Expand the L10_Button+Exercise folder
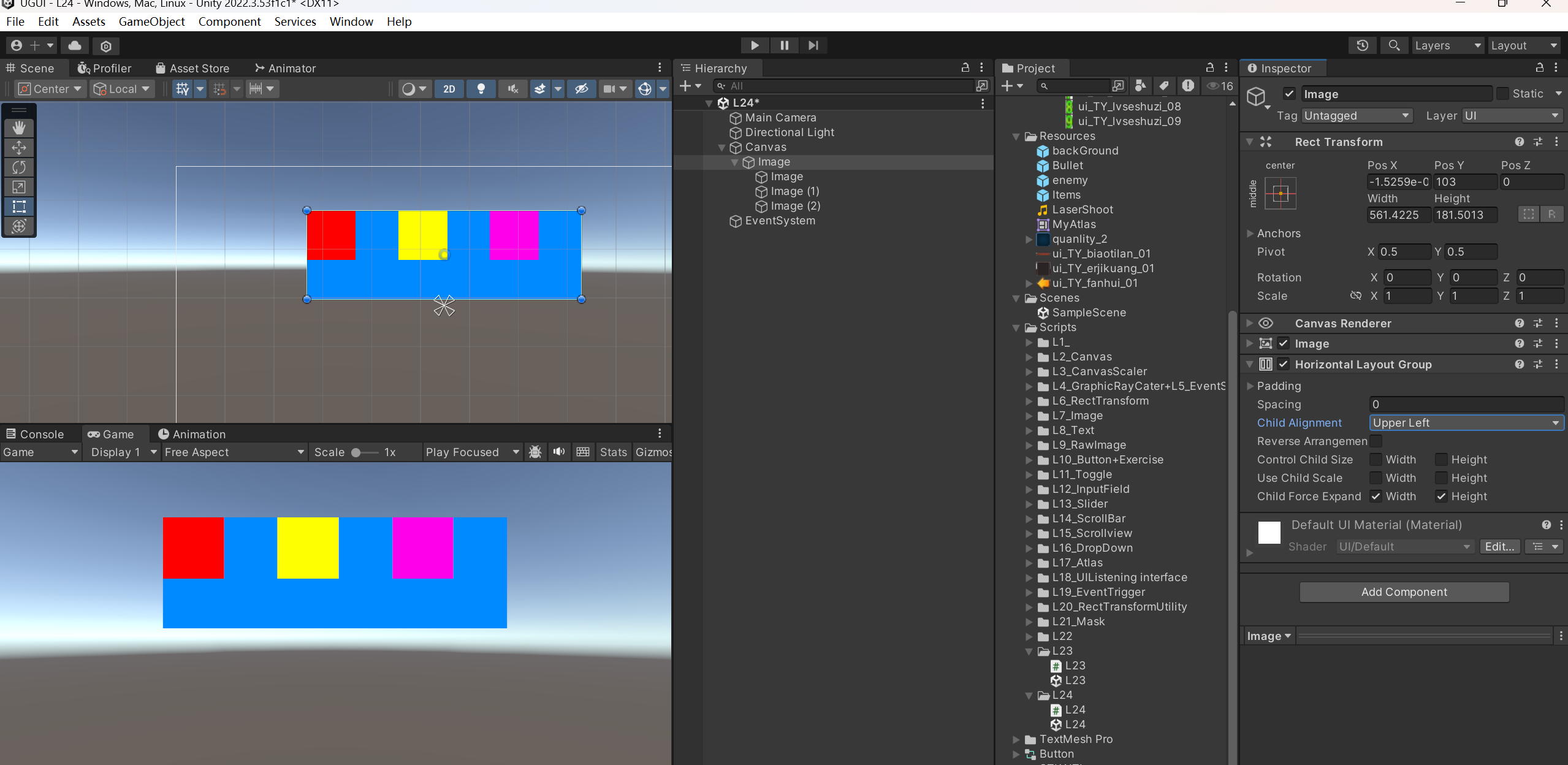This screenshot has height=765, width=1568. (x=1029, y=460)
